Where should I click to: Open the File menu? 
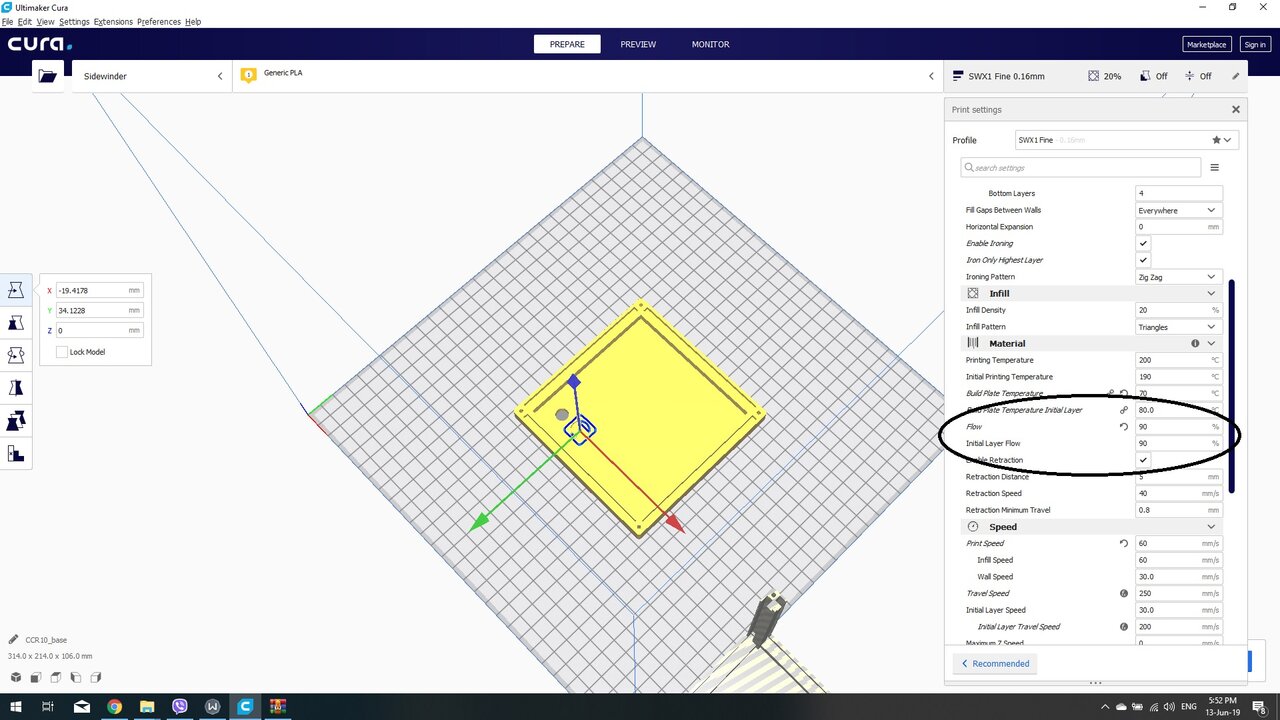pyautogui.click(x=8, y=21)
